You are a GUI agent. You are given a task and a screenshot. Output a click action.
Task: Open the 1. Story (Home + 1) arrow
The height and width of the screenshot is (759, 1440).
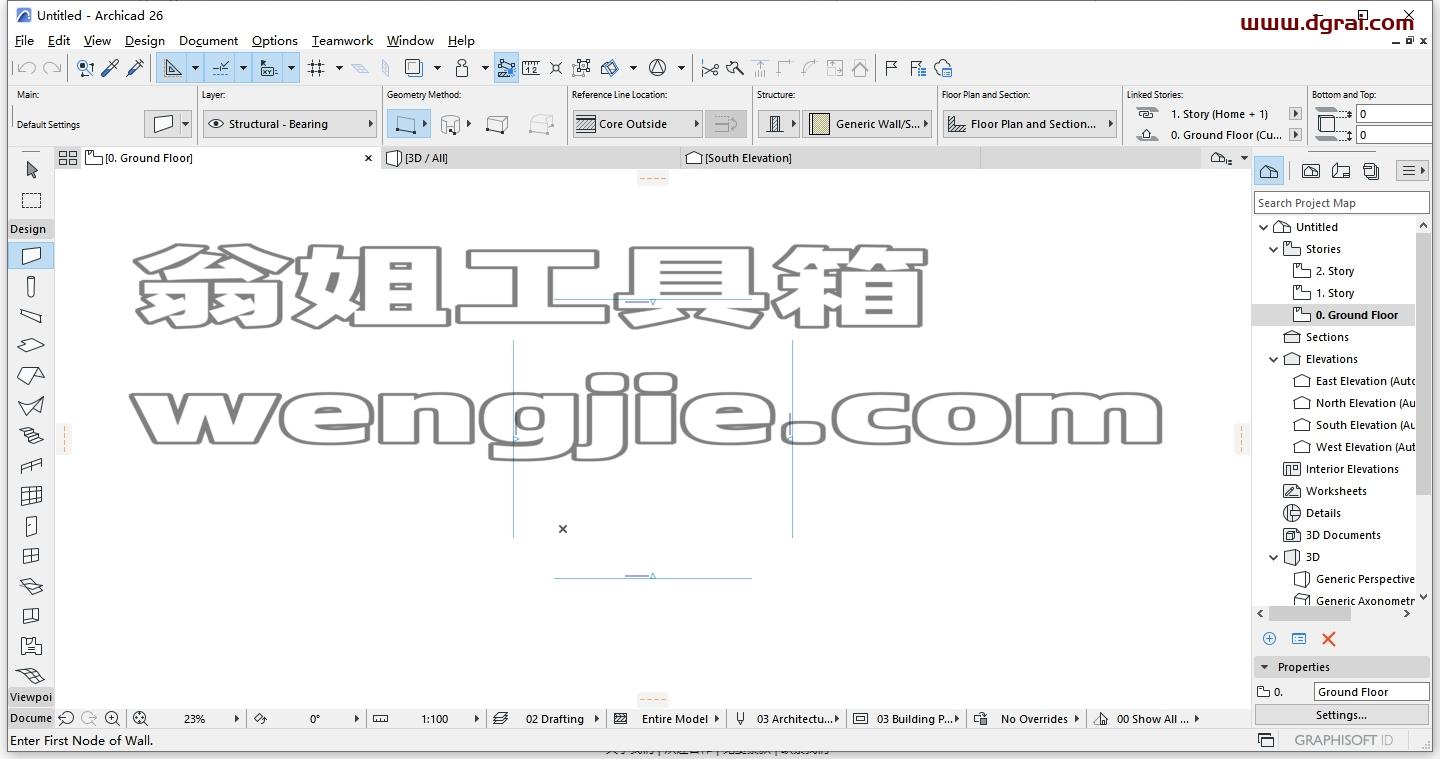(x=1295, y=114)
